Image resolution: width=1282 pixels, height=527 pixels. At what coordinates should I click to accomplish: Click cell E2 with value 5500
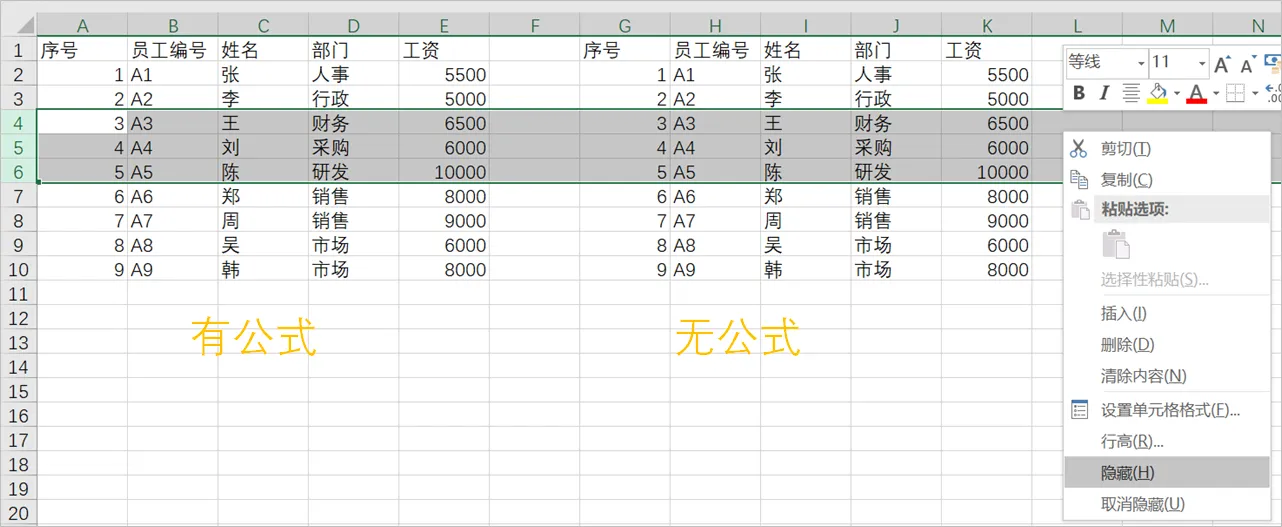(444, 74)
